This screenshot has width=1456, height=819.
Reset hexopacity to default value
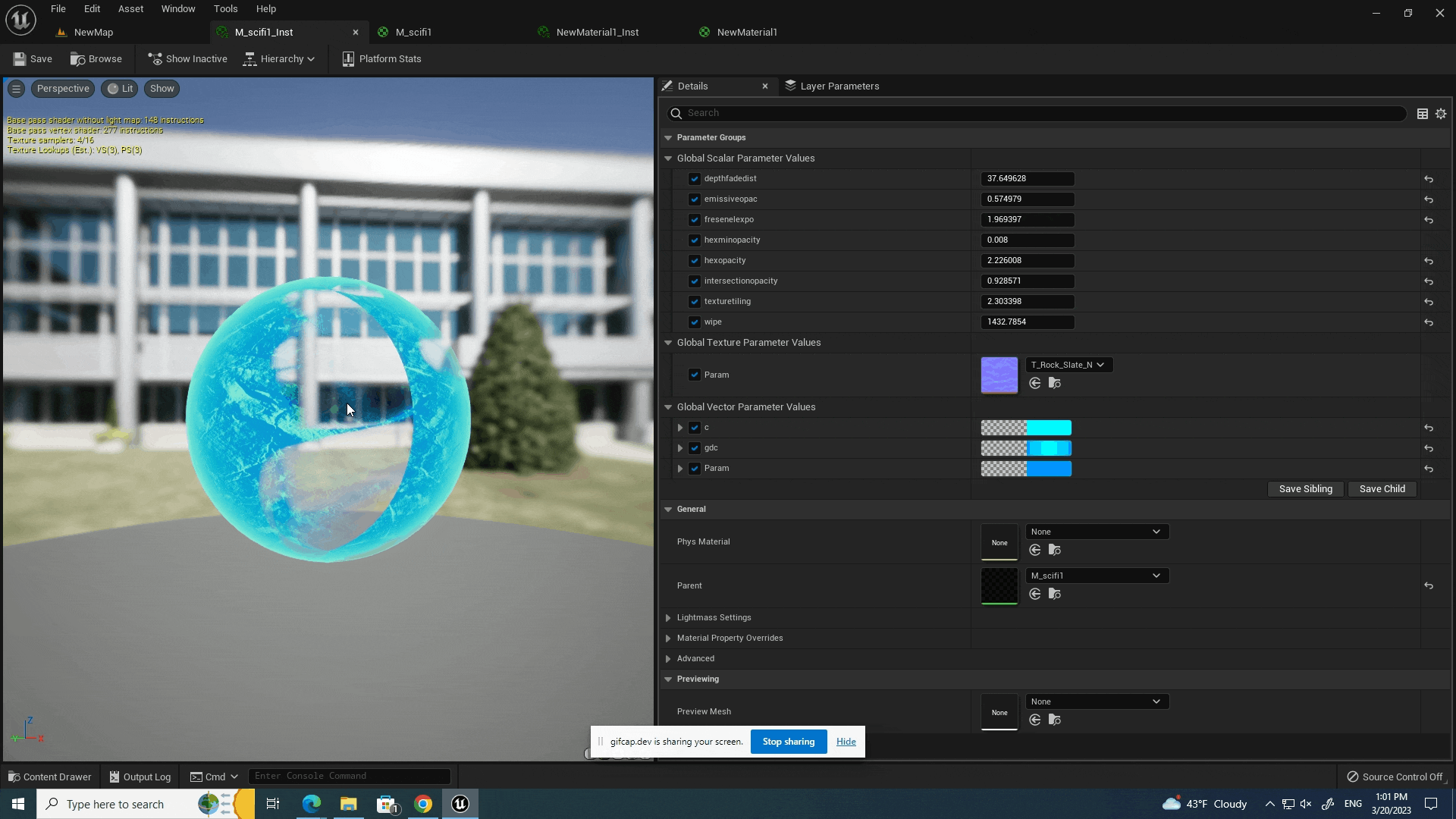(1429, 261)
